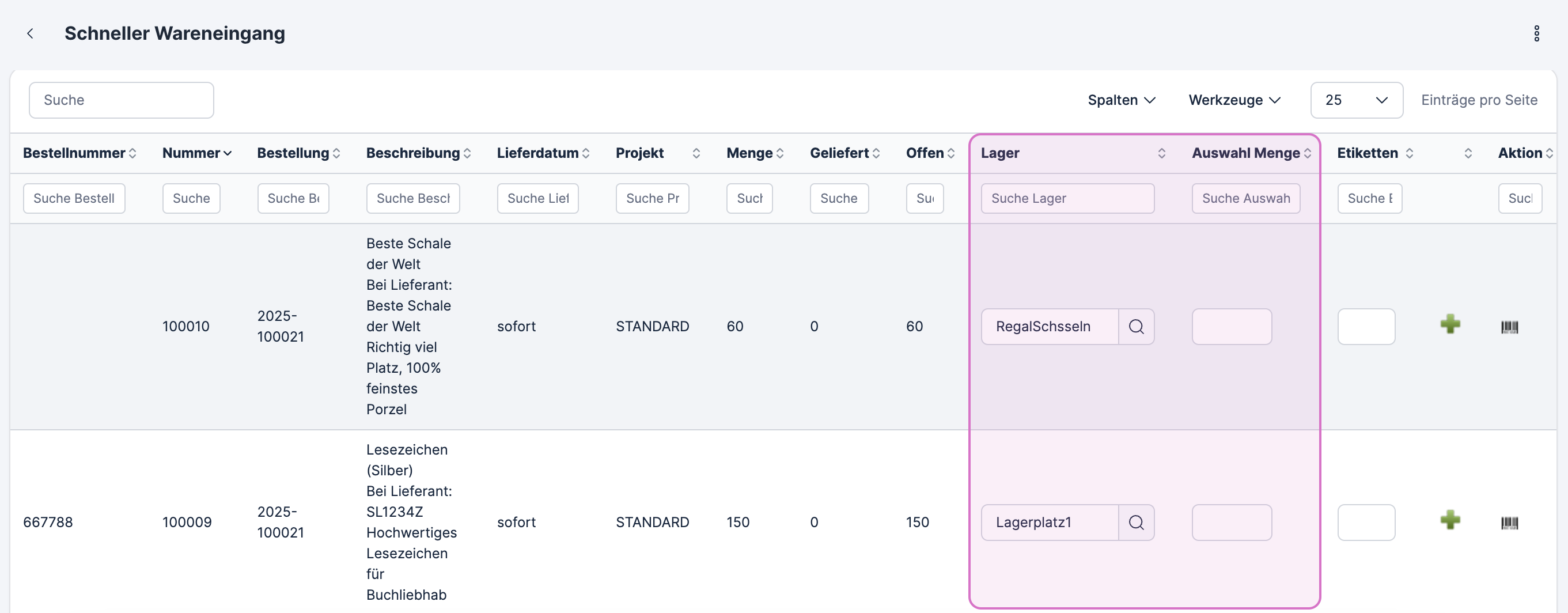Open the three-dot options menu

(x=1536, y=33)
